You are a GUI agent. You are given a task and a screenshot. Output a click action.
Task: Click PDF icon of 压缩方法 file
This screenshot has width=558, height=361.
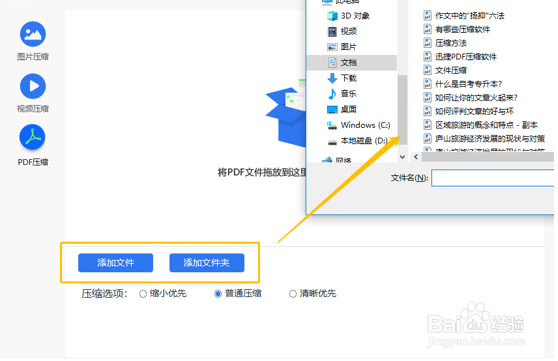(x=427, y=43)
